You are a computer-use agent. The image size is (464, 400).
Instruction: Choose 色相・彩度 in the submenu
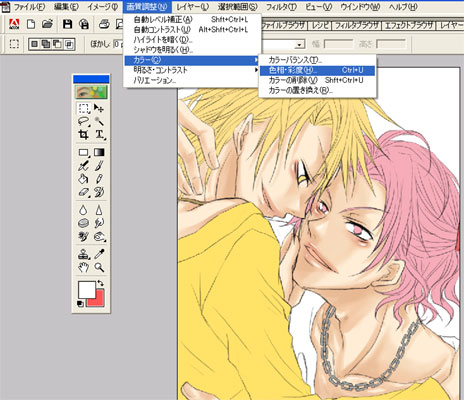coord(317,70)
